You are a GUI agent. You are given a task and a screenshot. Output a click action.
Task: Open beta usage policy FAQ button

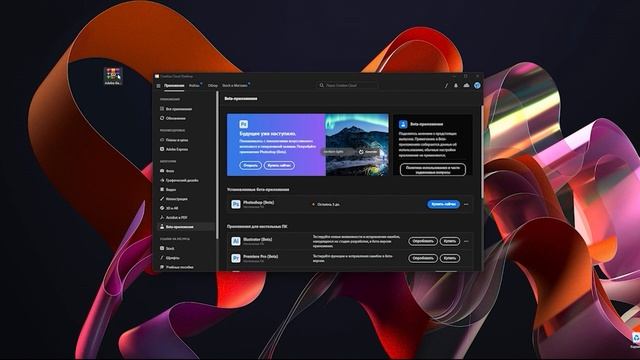click(433, 170)
